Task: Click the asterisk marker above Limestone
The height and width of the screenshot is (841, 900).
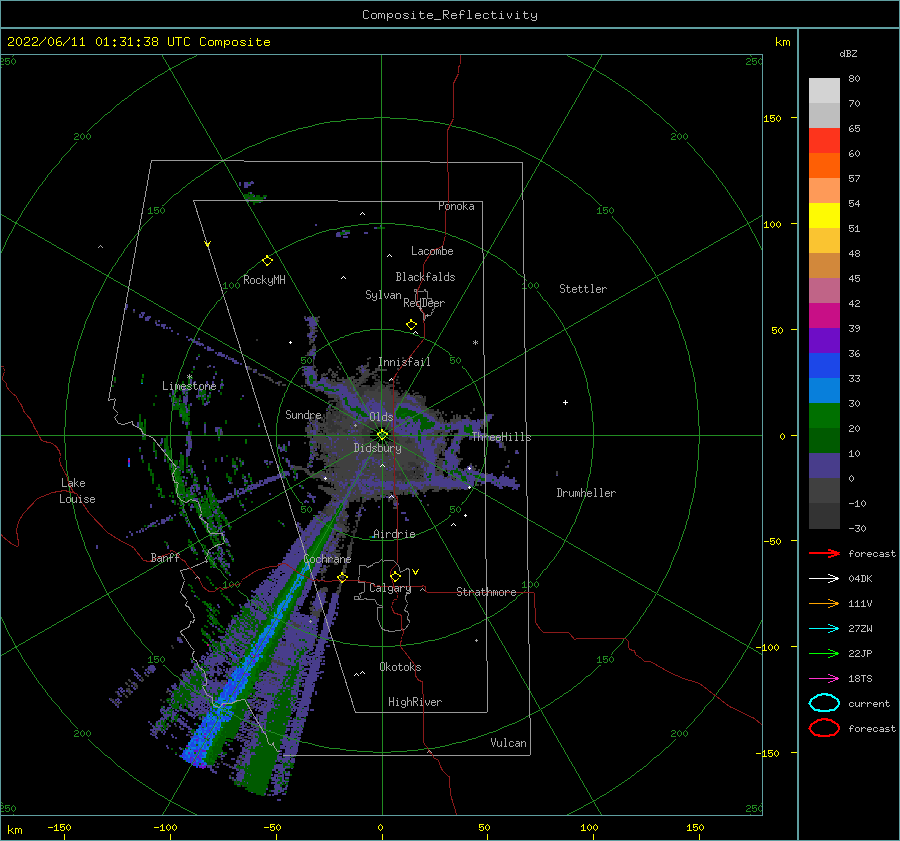Action: (189, 377)
